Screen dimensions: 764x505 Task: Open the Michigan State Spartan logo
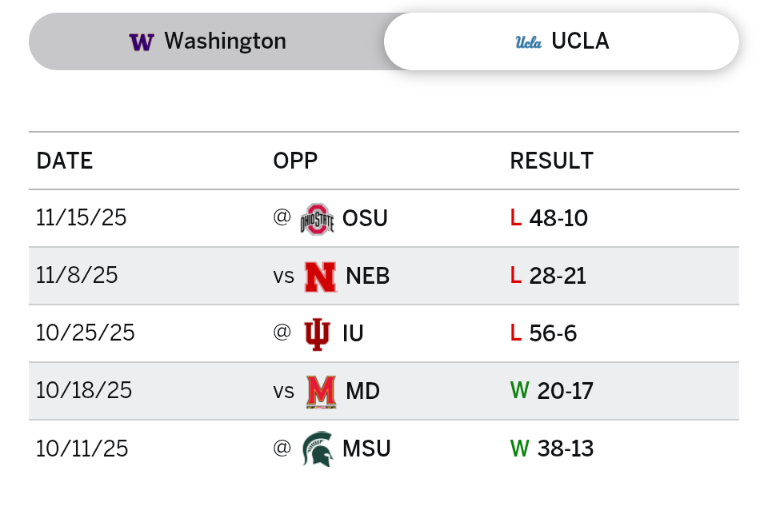[x=317, y=449]
